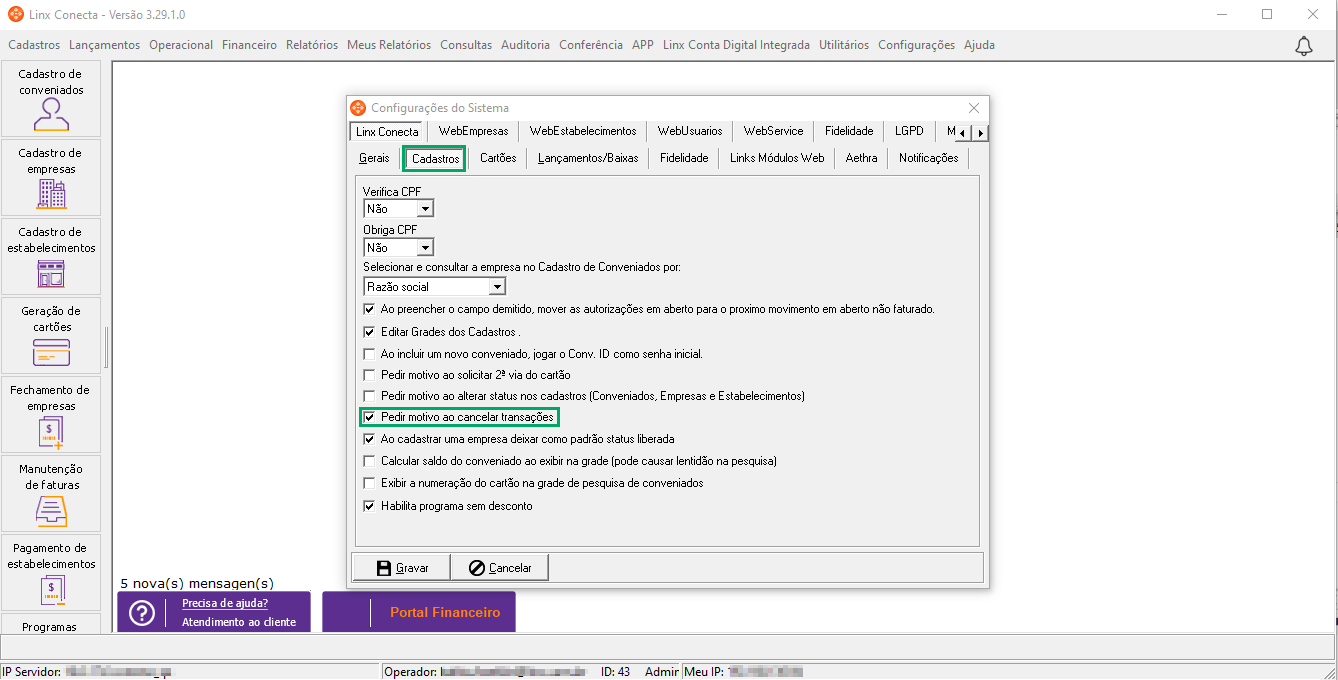Enable Calcular saldo do conveniado checkbox
The image size is (1338, 680).
(370, 461)
